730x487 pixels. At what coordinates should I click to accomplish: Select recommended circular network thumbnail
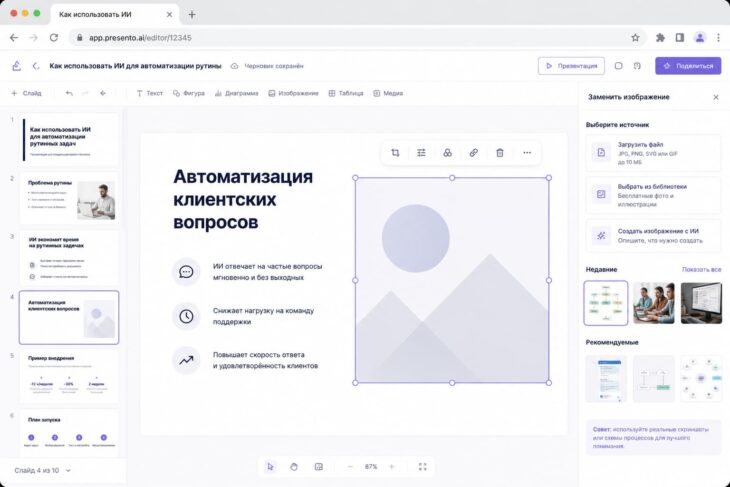coord(701,379)
